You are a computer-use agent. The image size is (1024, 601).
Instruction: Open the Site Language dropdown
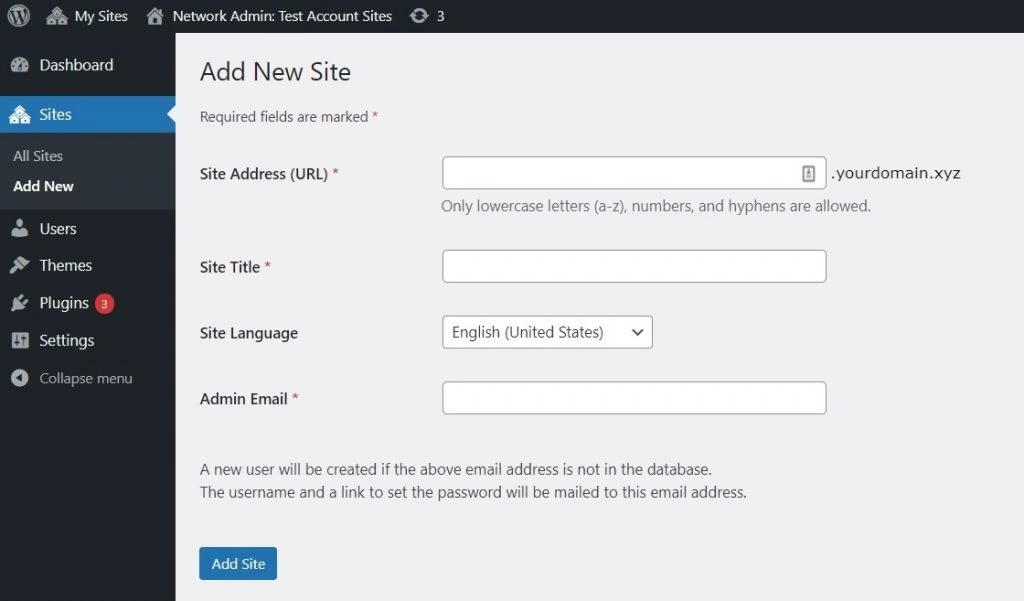coord(546,331)
